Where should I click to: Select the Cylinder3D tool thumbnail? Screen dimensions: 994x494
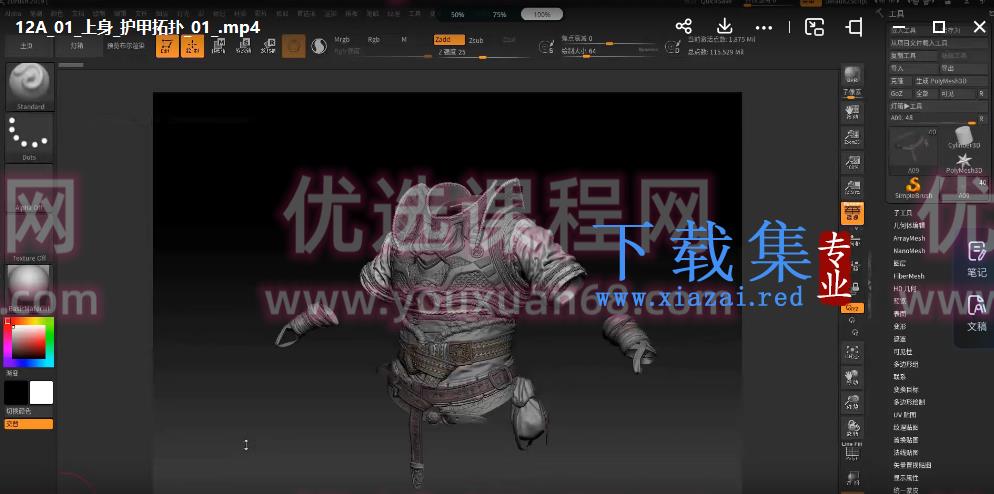click(x=964, y=138)
